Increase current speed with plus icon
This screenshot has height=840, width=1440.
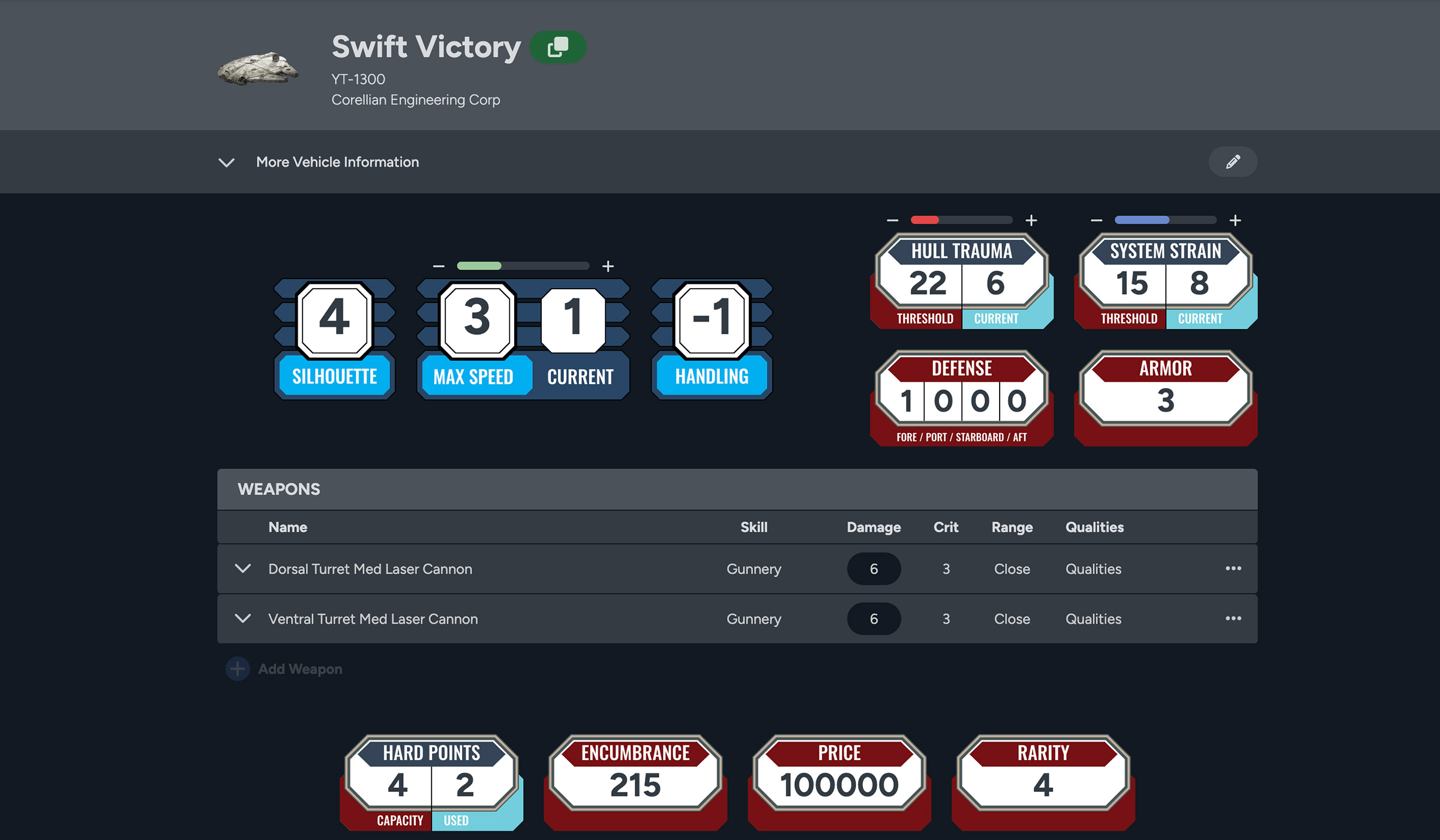[608, 266]
